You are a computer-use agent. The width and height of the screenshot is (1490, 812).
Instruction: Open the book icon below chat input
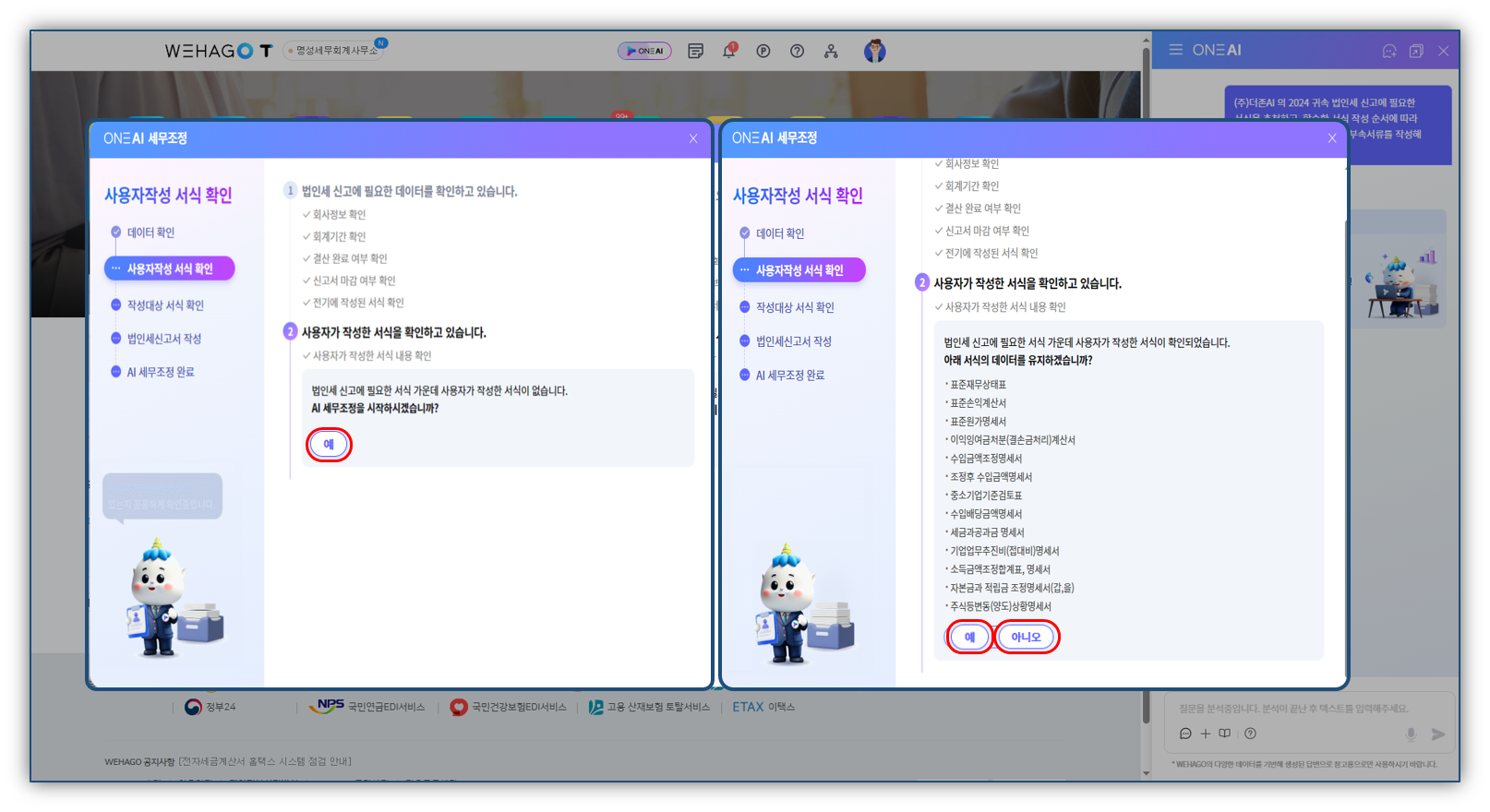(x=1225, y=734)
